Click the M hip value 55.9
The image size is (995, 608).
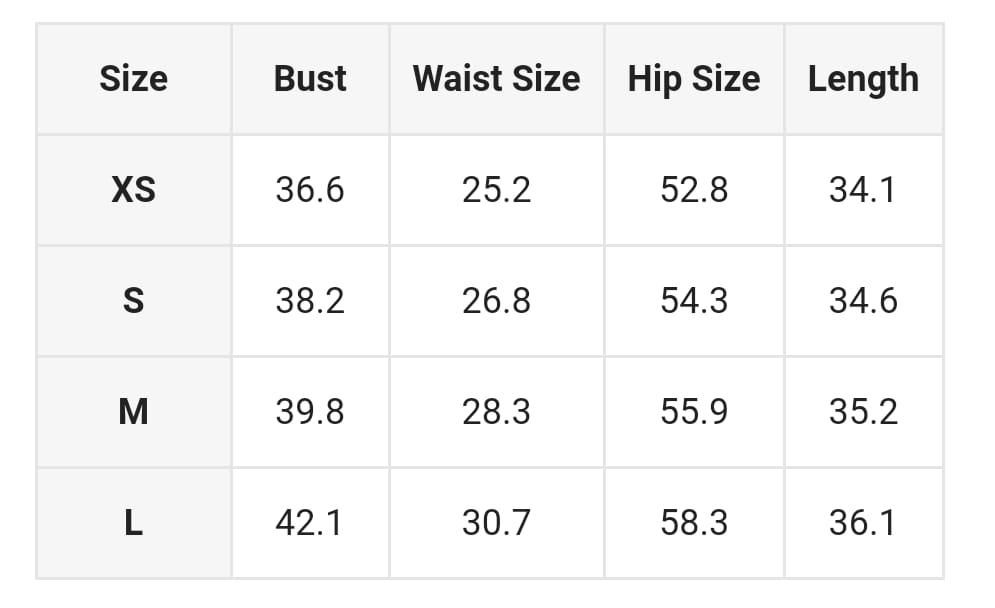693,411
